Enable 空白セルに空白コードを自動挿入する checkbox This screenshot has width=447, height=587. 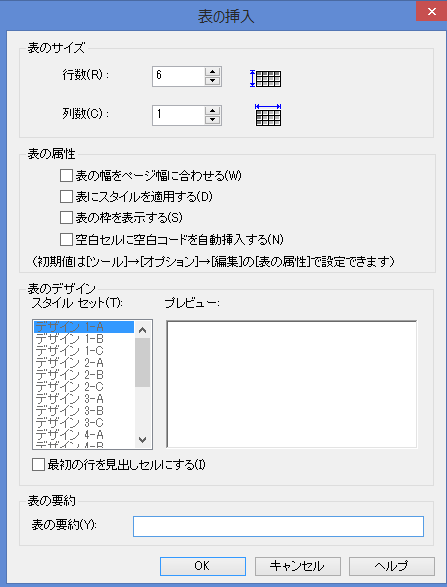coord(66,239)
